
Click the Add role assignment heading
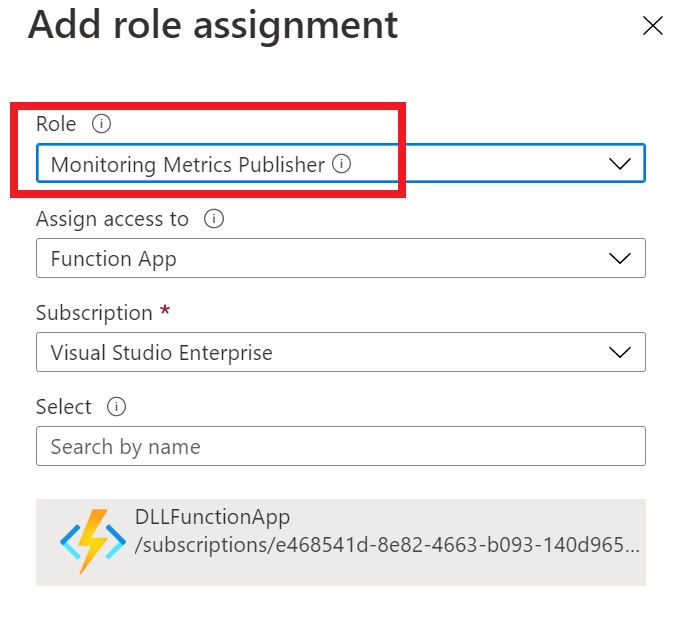[213, 25]
